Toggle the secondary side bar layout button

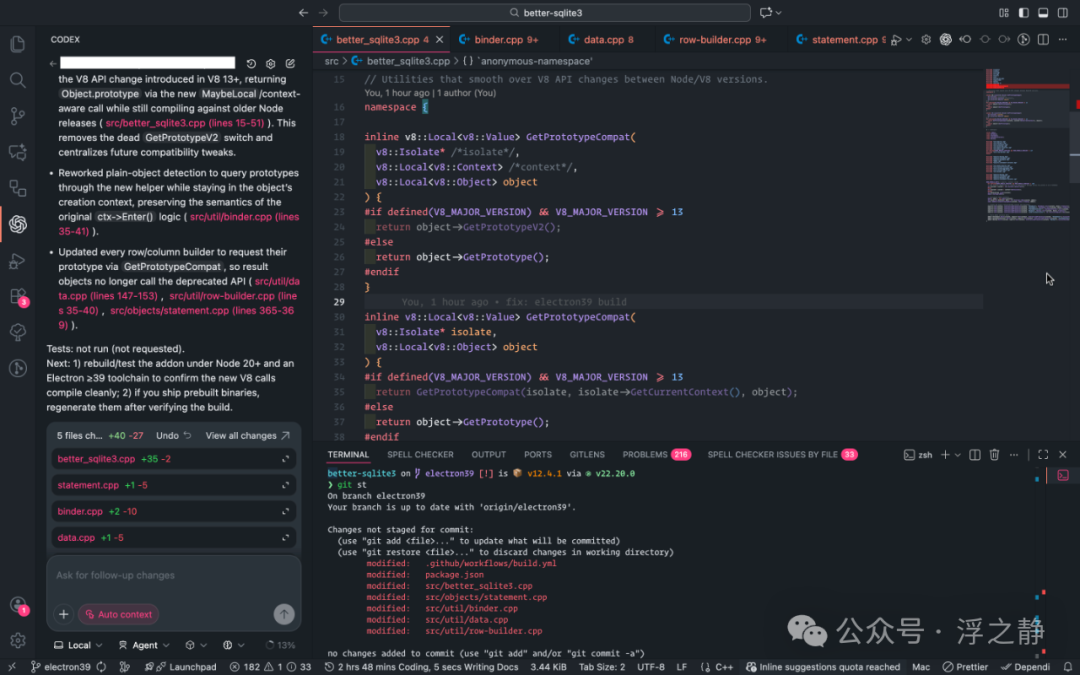click(1063, 12)
